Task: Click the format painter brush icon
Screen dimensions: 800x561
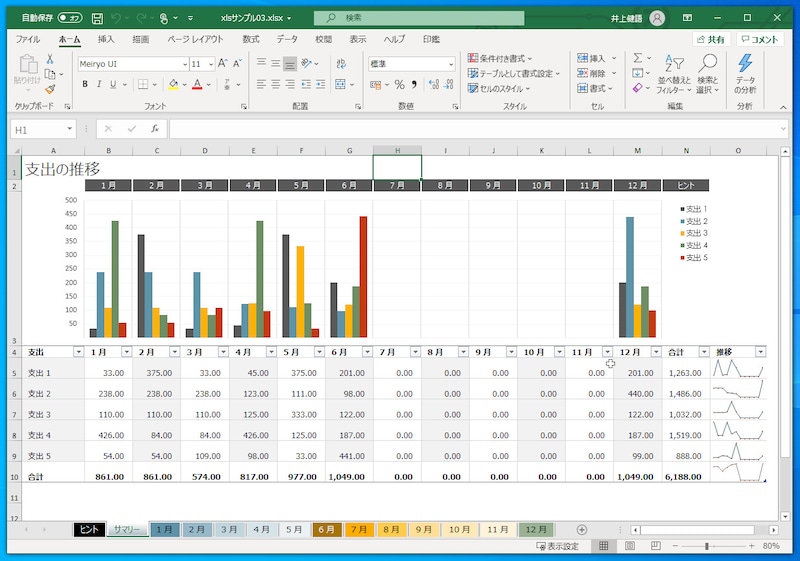Action: [50, 89]
